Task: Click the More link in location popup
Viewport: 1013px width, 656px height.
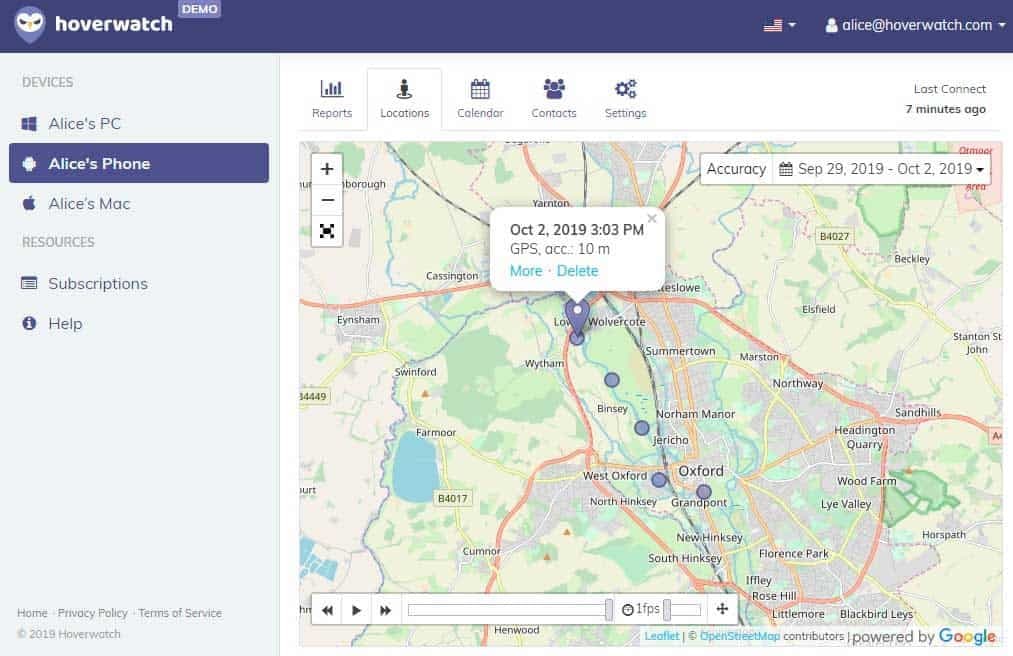Action: click(526, 271)
